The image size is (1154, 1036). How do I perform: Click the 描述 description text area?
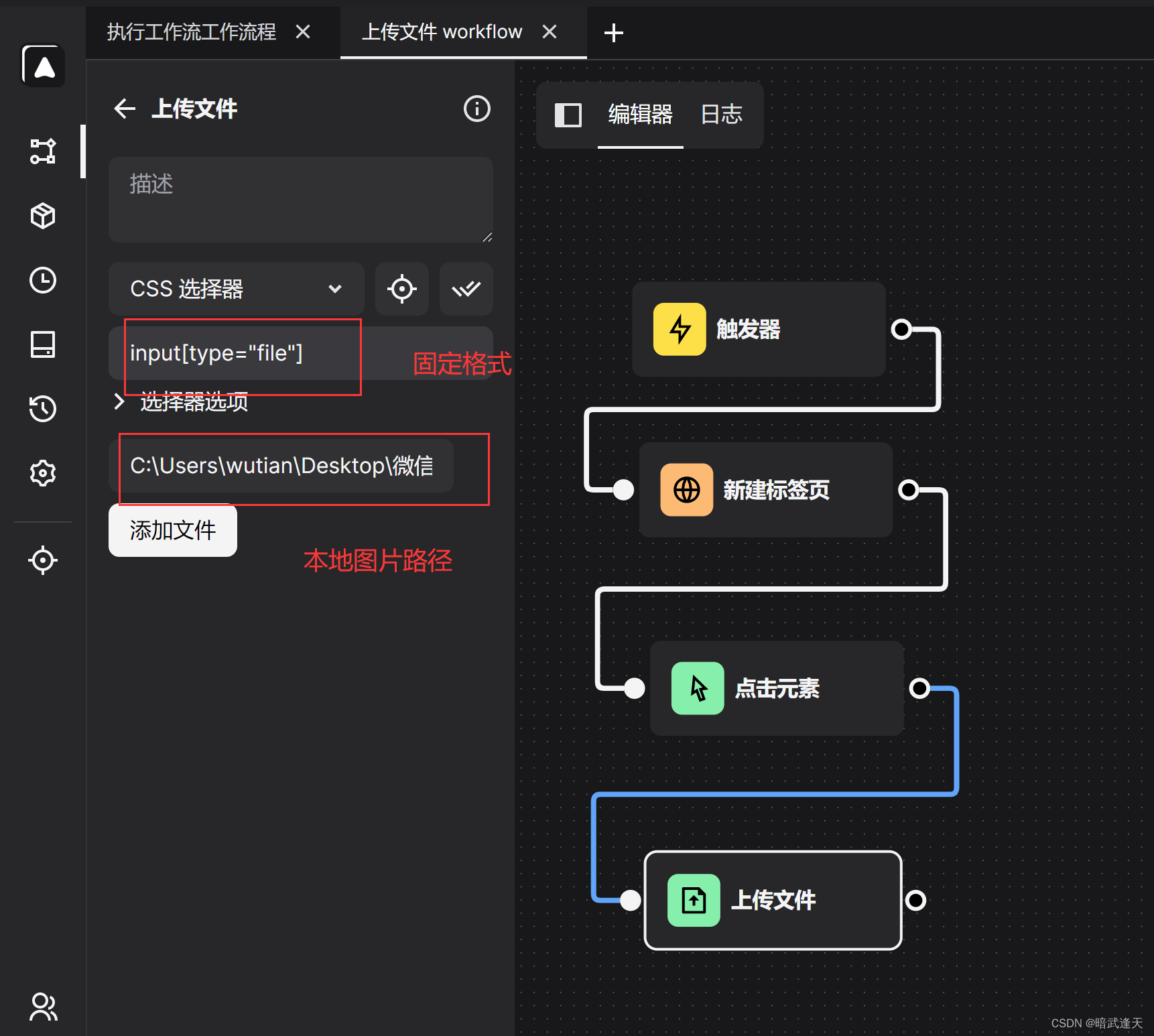[300, 200]
